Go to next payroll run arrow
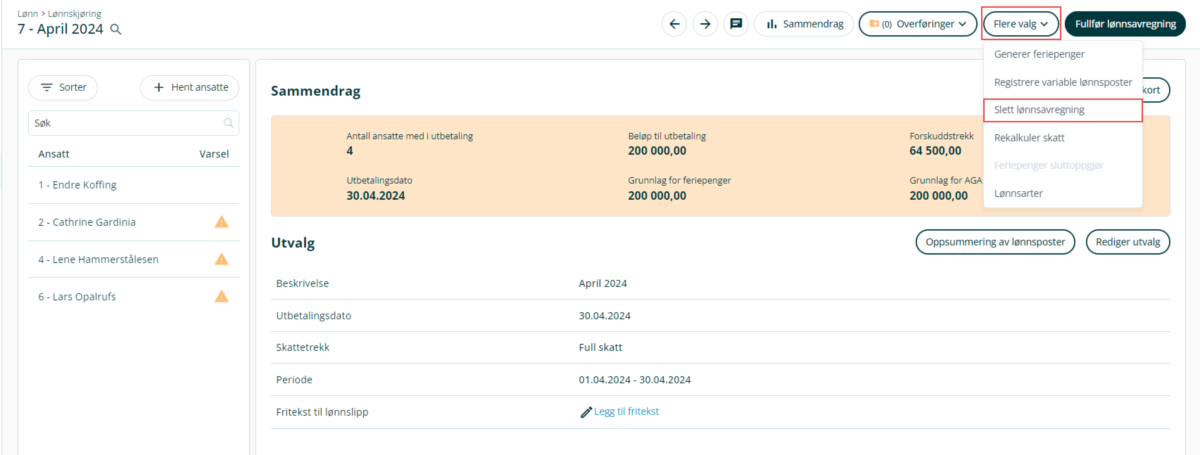 tap(706, 24)
